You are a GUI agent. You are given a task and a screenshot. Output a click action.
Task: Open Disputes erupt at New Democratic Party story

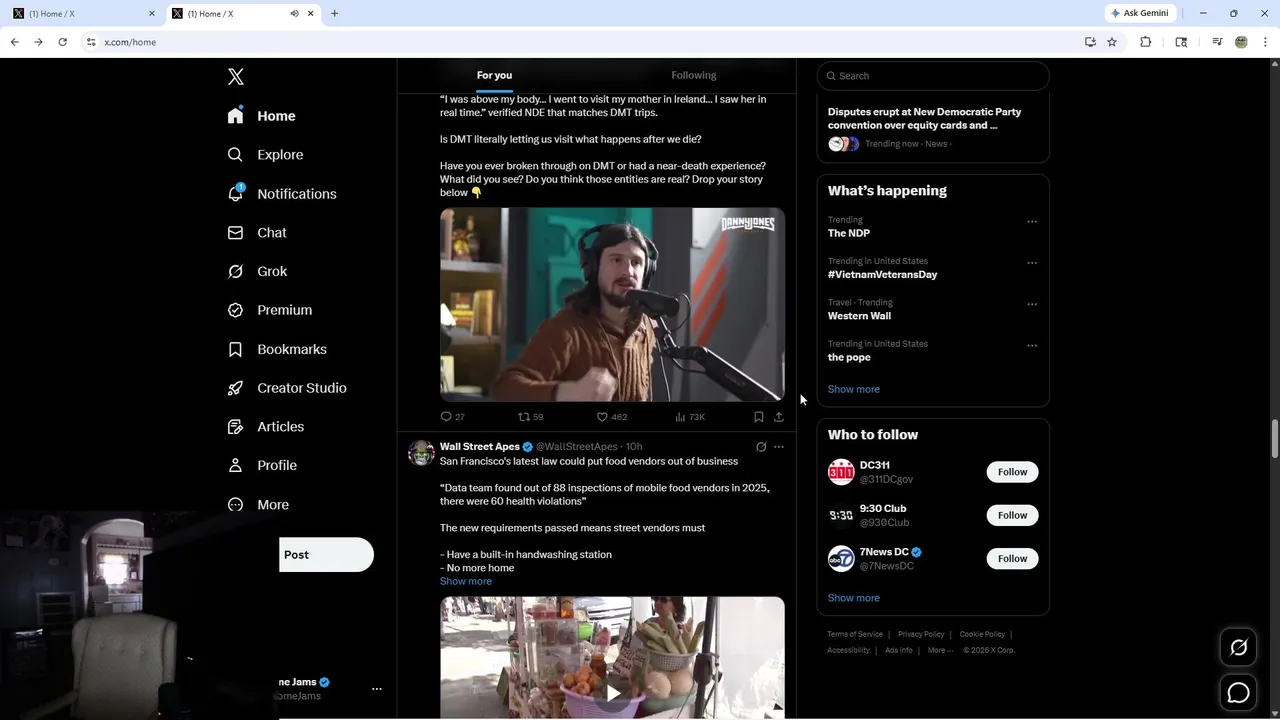(x=924, y=119)
